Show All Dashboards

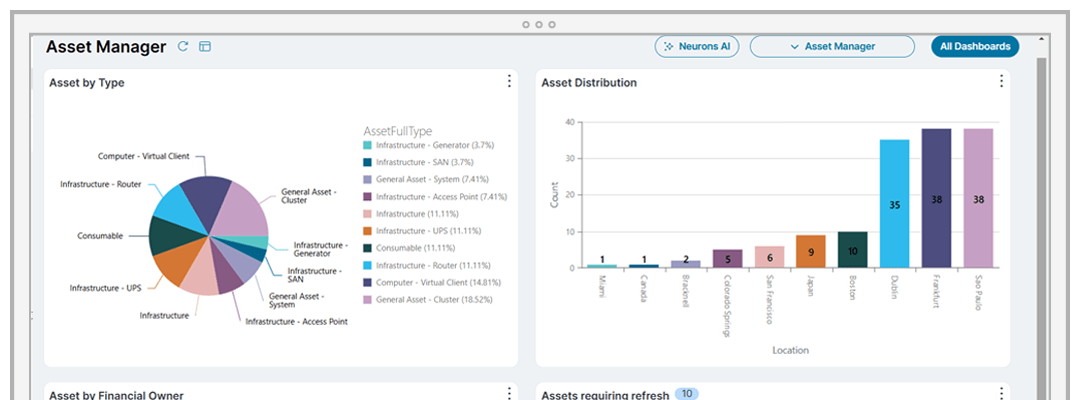(975, 46)
